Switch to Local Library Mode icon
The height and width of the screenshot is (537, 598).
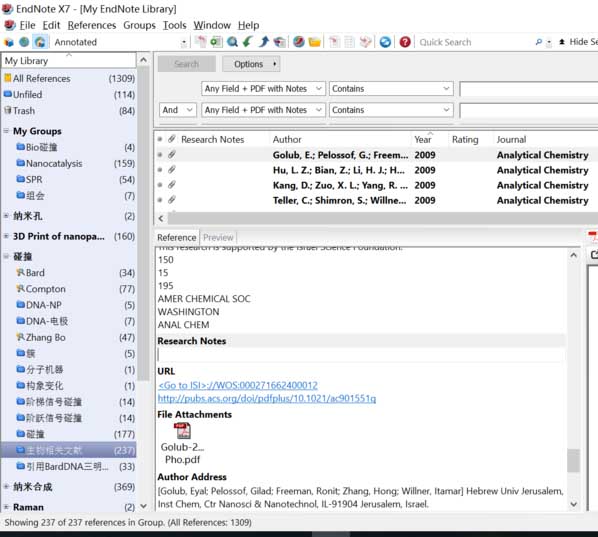(8, 42)
